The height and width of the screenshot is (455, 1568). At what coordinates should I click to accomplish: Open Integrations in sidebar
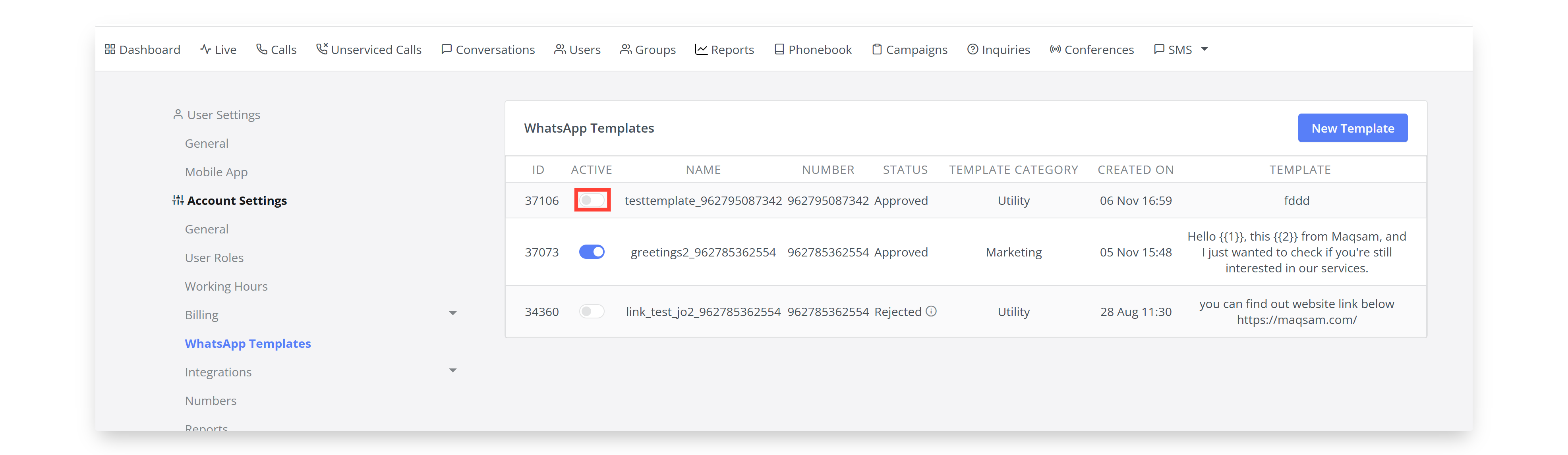click(x=218, y=372)
